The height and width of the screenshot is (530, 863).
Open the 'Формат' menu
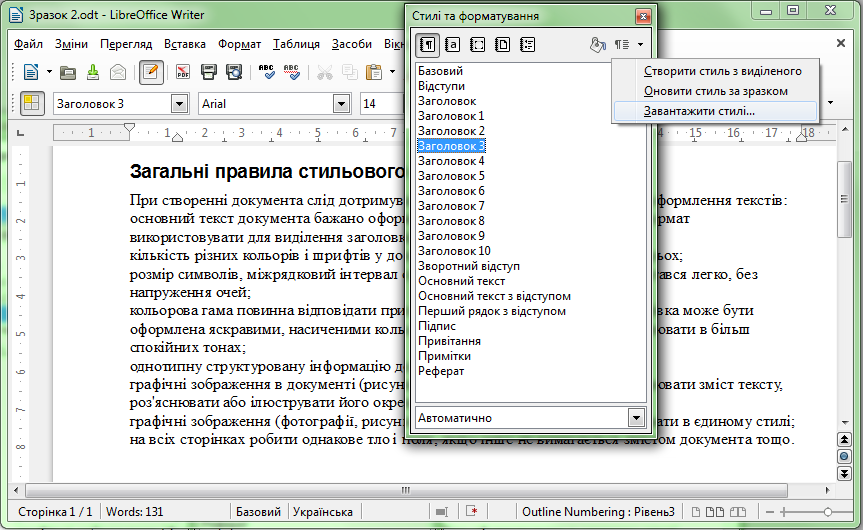tap(239, 45)
